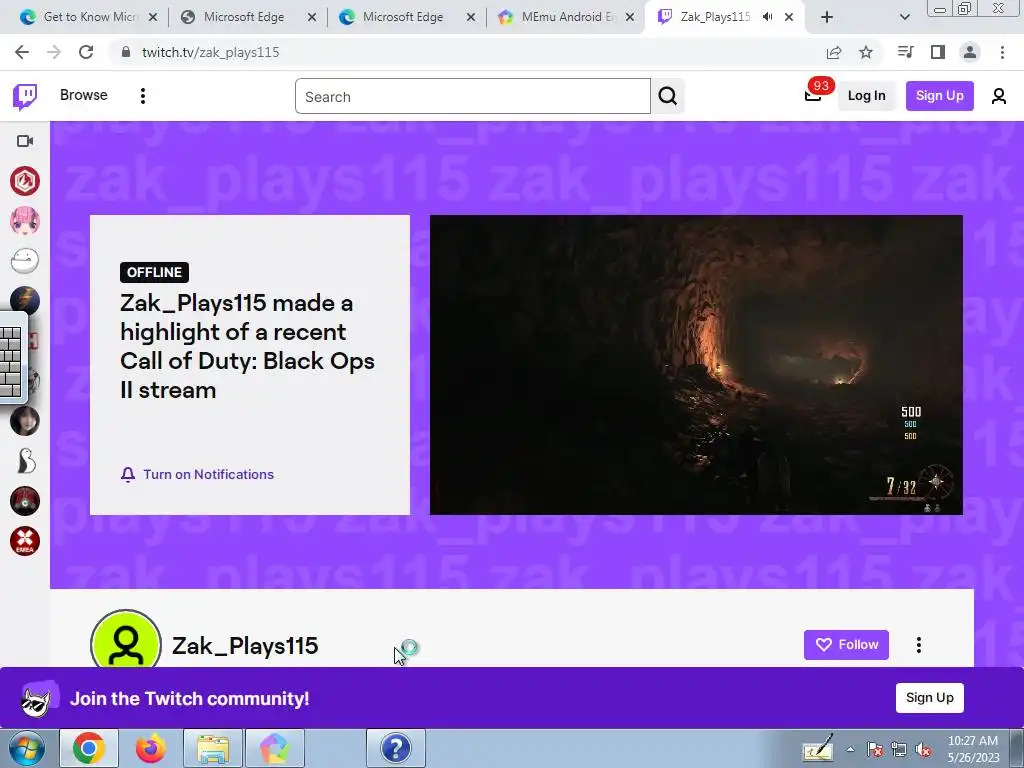This screenshot has width=1024, height=768.
Task: Open the lightning bolt channel avatar
Action: pyautogui.click(x=25, y=300)
